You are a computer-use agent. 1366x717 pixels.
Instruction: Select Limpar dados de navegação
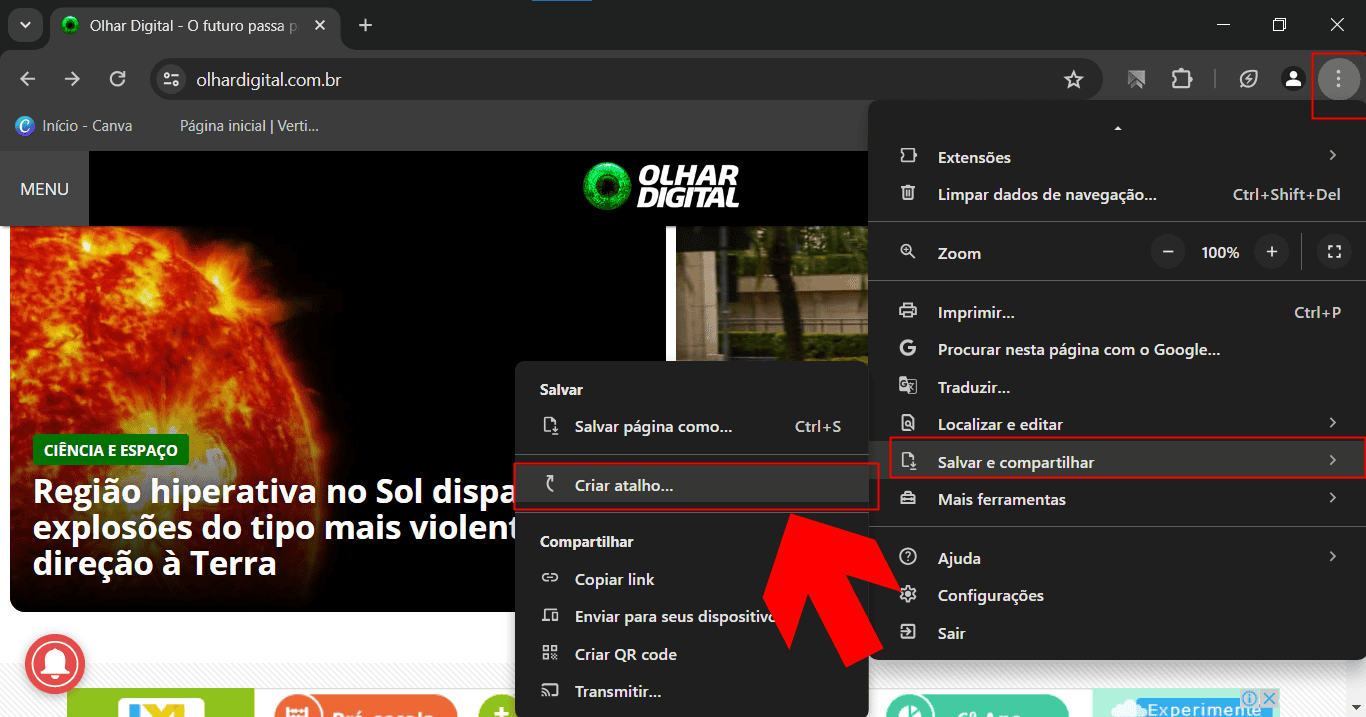[1117, 194]
